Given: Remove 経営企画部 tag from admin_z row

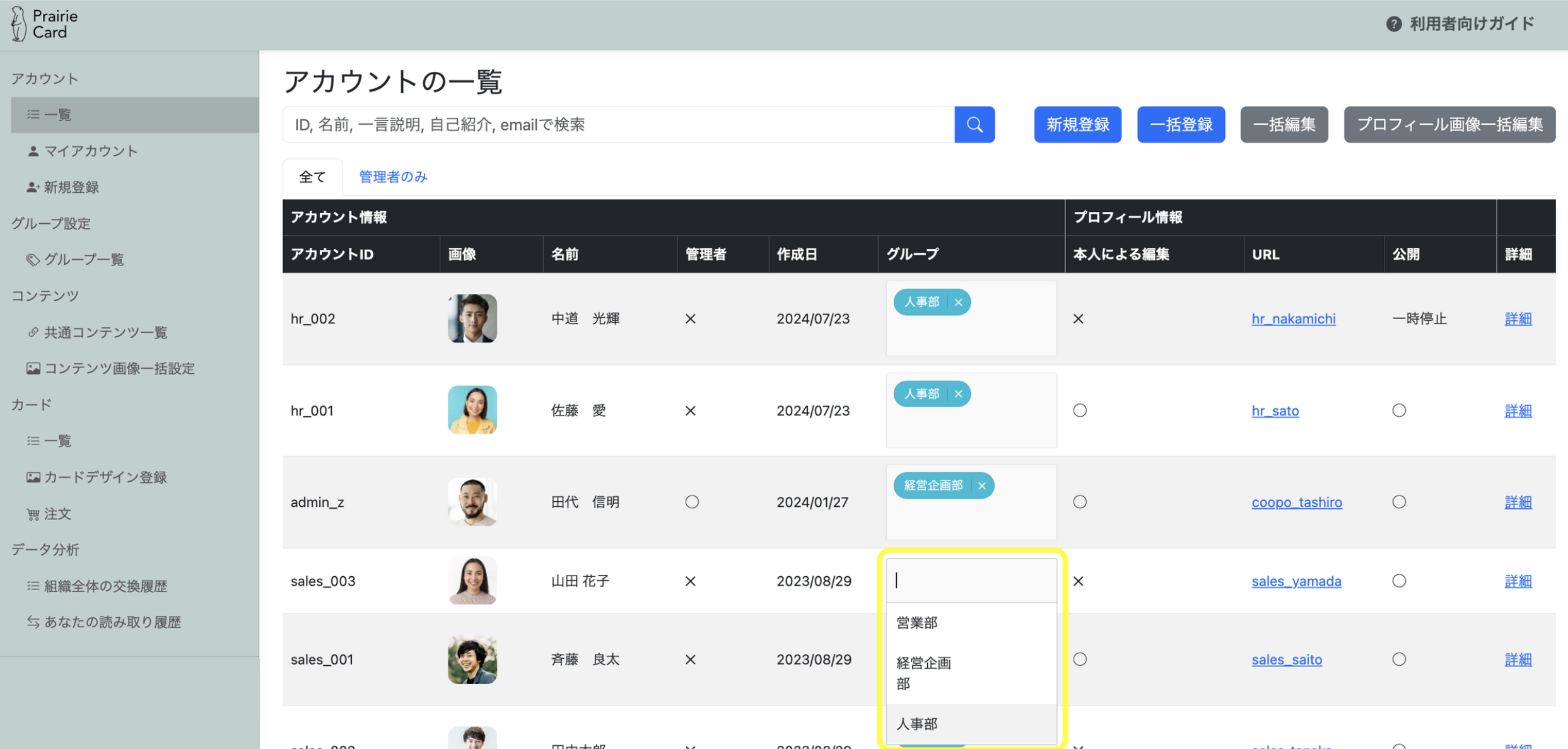Looking at the screenshot, I should coord(981,486).
